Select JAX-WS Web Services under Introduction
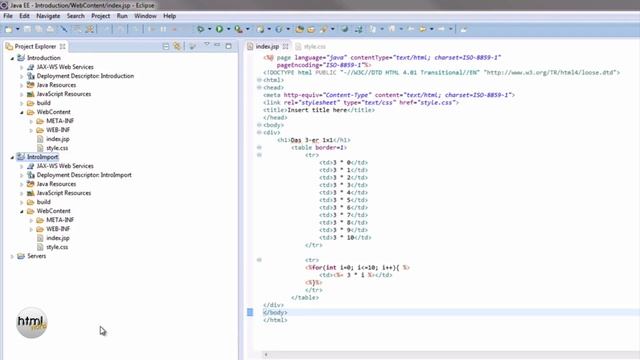Image resolution: width=640 pixels, height=360 pixels. click(x=64, y=67)
